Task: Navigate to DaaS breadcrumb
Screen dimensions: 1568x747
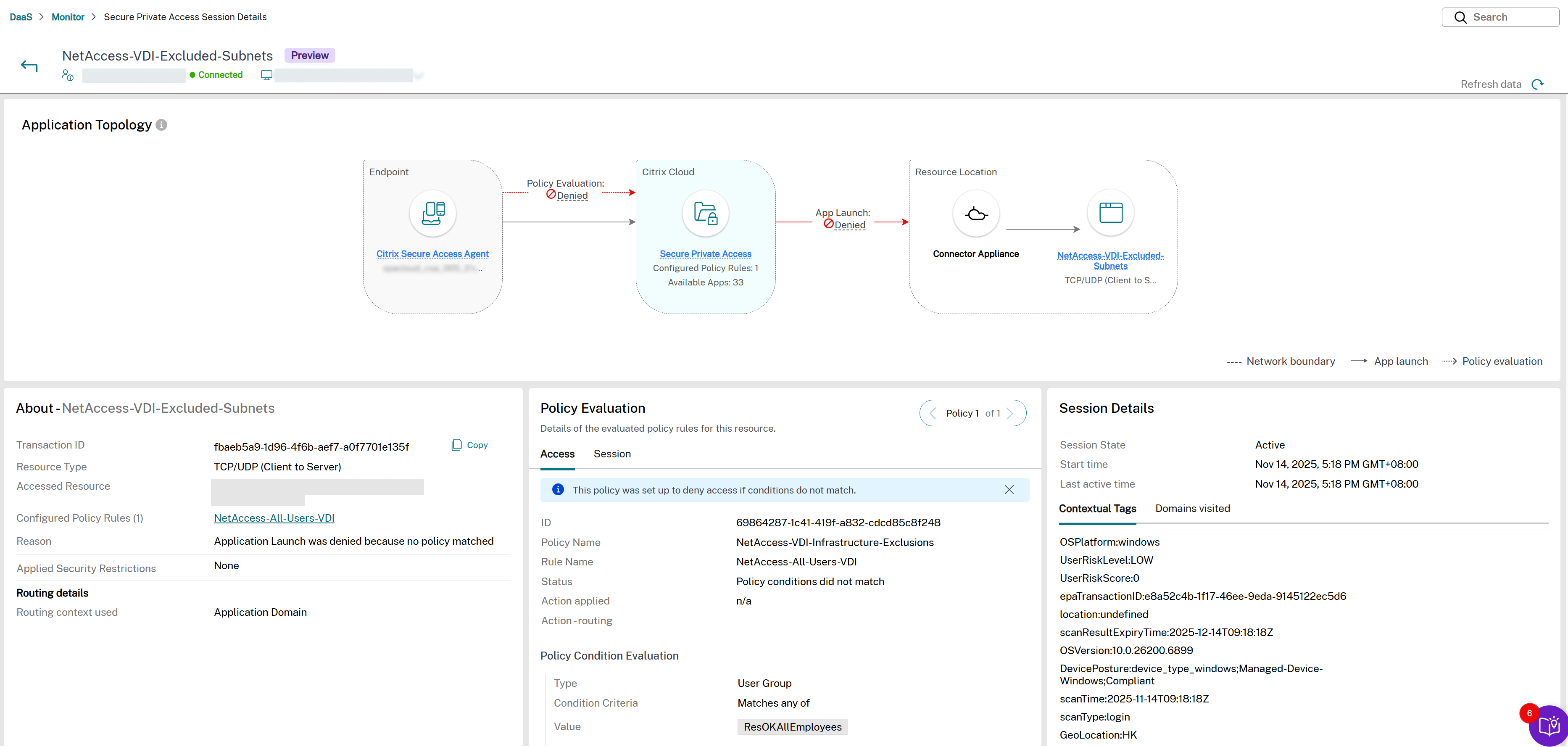Action: pyautogui.click(x=21, y=17)
